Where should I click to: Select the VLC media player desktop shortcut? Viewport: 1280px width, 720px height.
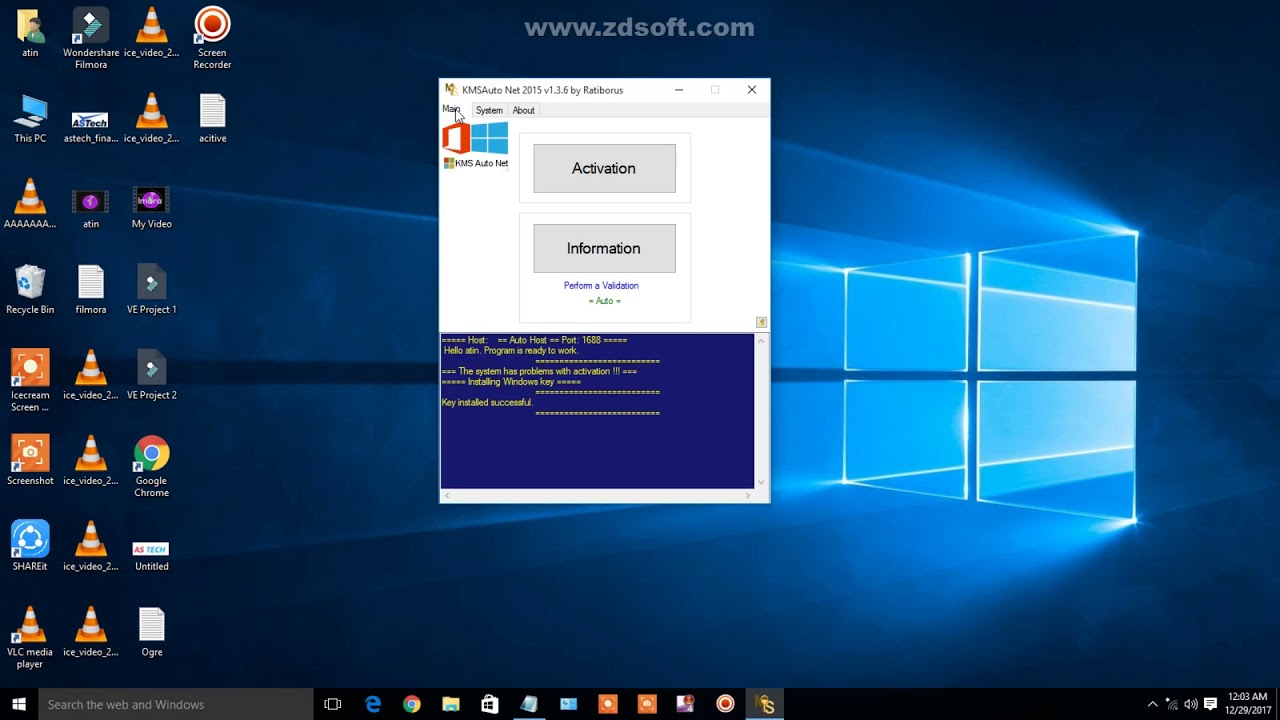pyautogui.click(x=30, y=638)
